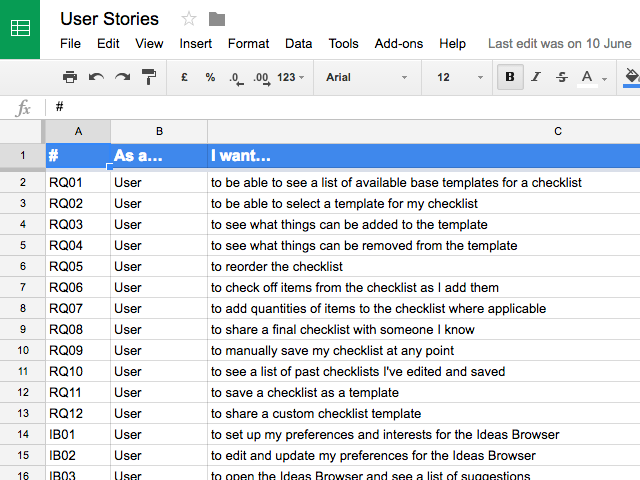Select the User cell in the RQ03 row
This screenshot has height=480, width=640.
159,224
